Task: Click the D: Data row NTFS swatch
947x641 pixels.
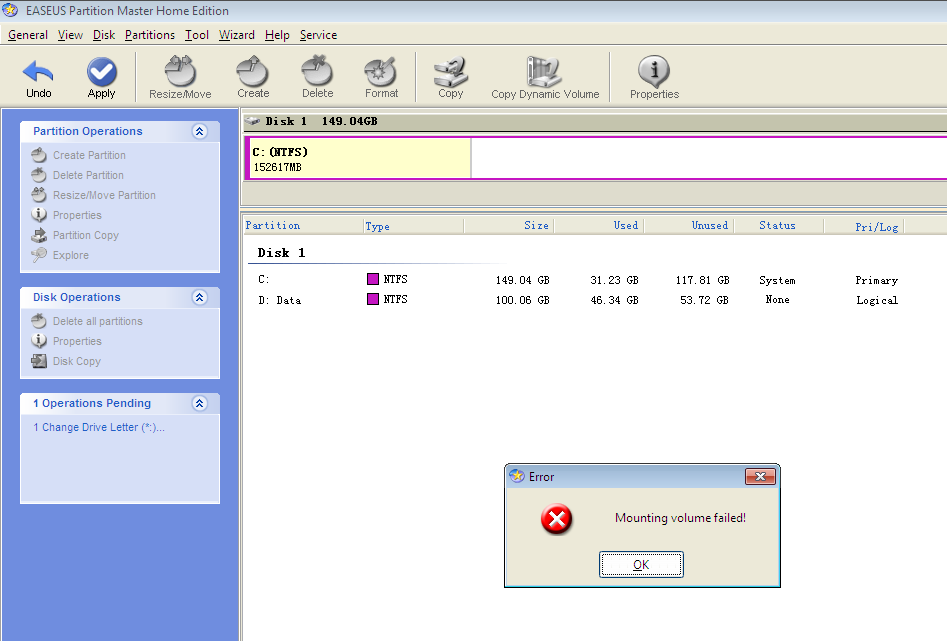Action: [x=373, y=299]
